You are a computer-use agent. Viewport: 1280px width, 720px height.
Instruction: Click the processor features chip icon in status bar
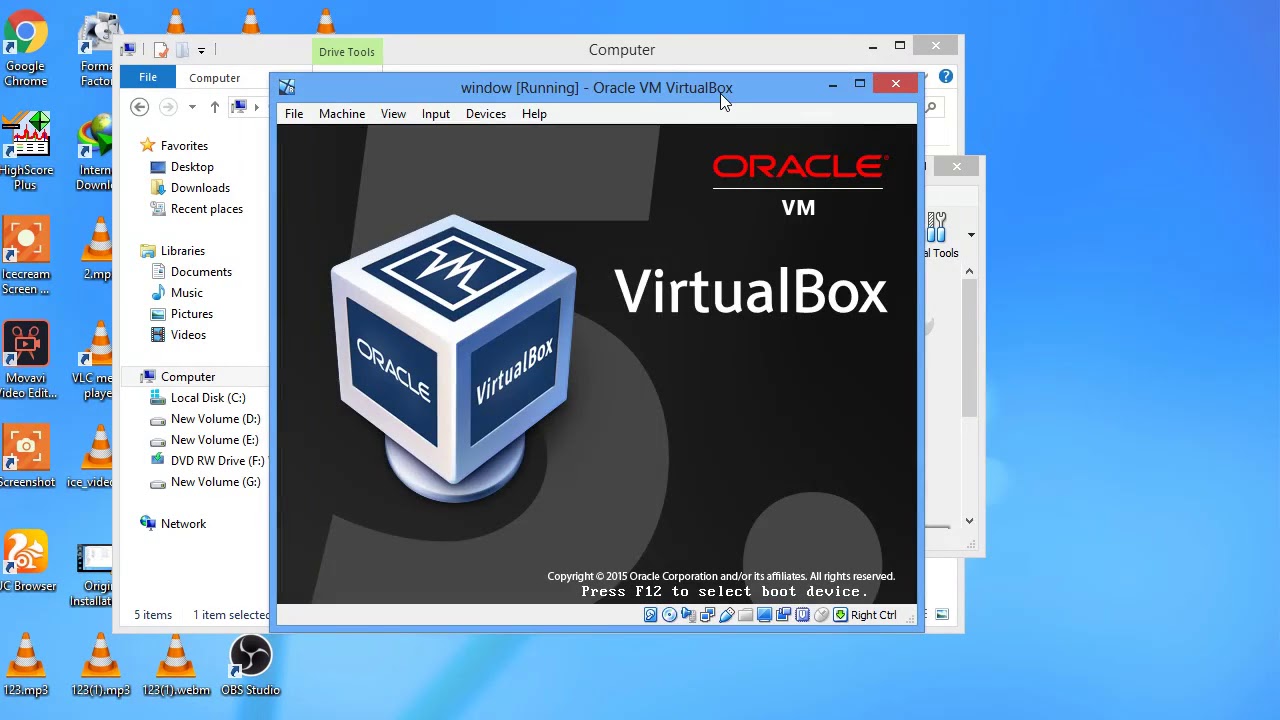802,615
